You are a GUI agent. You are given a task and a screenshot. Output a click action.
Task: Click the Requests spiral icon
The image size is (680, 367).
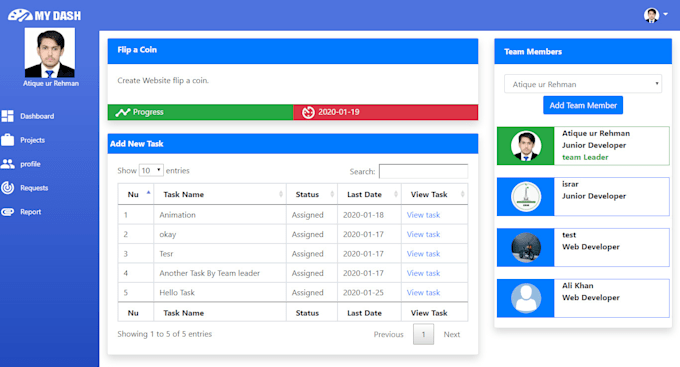point(7,187)
